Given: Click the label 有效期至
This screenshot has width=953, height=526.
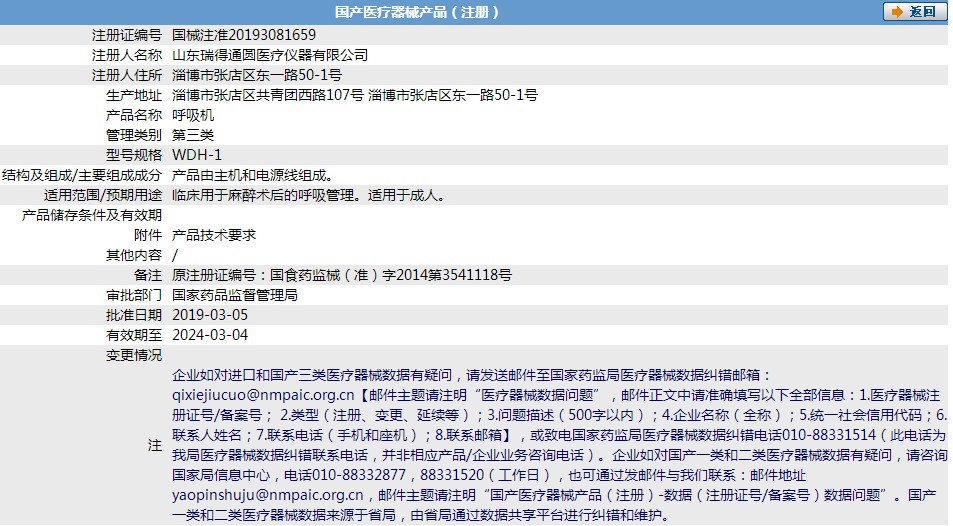Looking at the screenshot, I should pos(134,336).
